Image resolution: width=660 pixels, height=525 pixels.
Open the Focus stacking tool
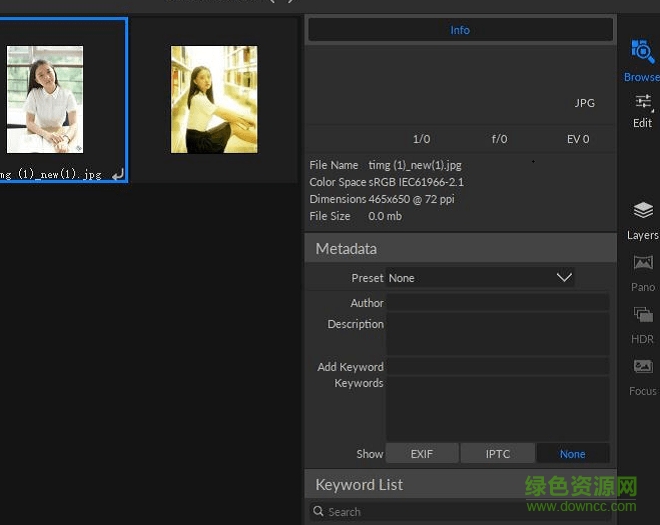coord(642,375)
